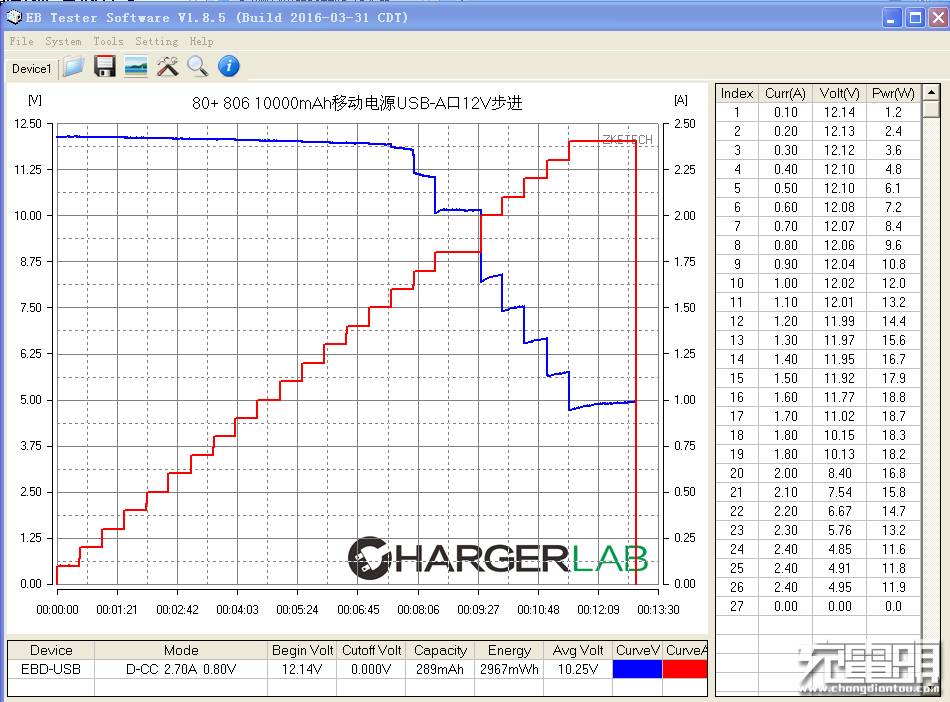Select the EBD-USB device cell

pyautogui.click(x=51, y=669)
